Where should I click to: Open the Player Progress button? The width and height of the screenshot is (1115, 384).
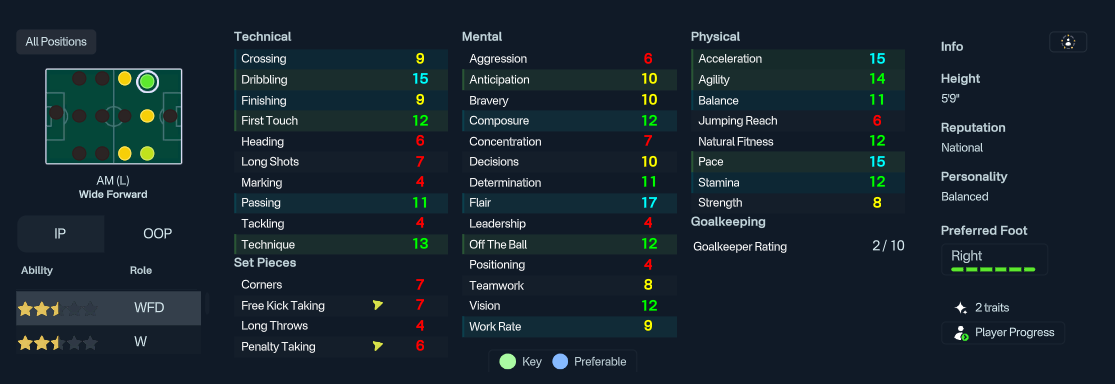tap(1003, 333)
